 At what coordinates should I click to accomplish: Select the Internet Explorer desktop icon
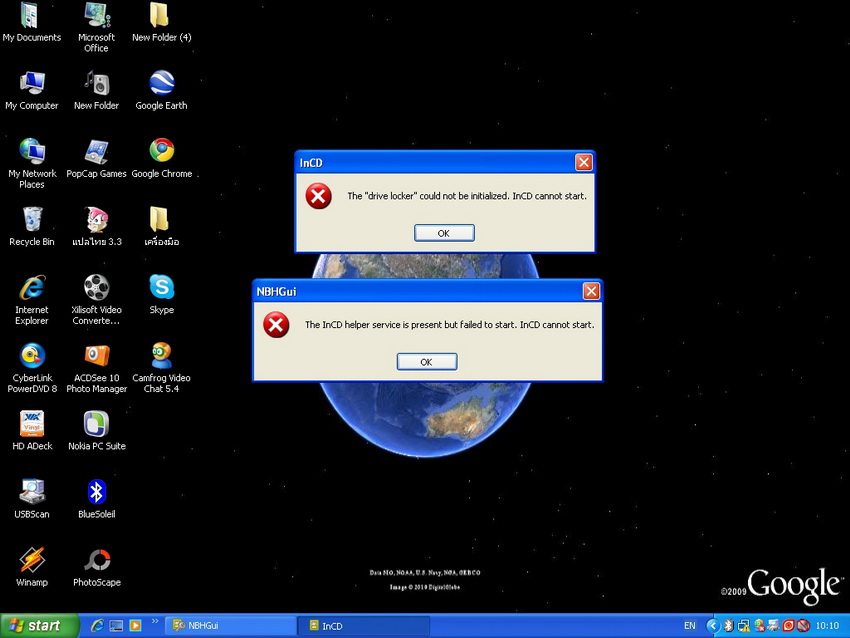tap(31, 300)
